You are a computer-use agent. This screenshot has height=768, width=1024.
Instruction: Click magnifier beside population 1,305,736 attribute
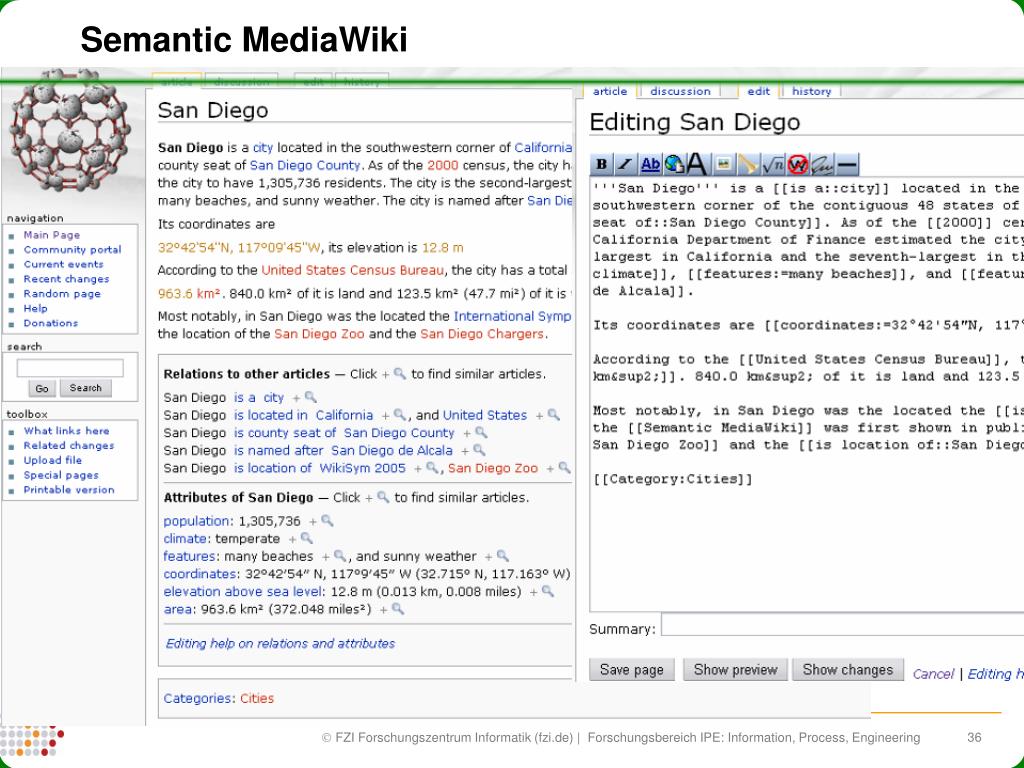pyautogui.click(x=328, y=520)
